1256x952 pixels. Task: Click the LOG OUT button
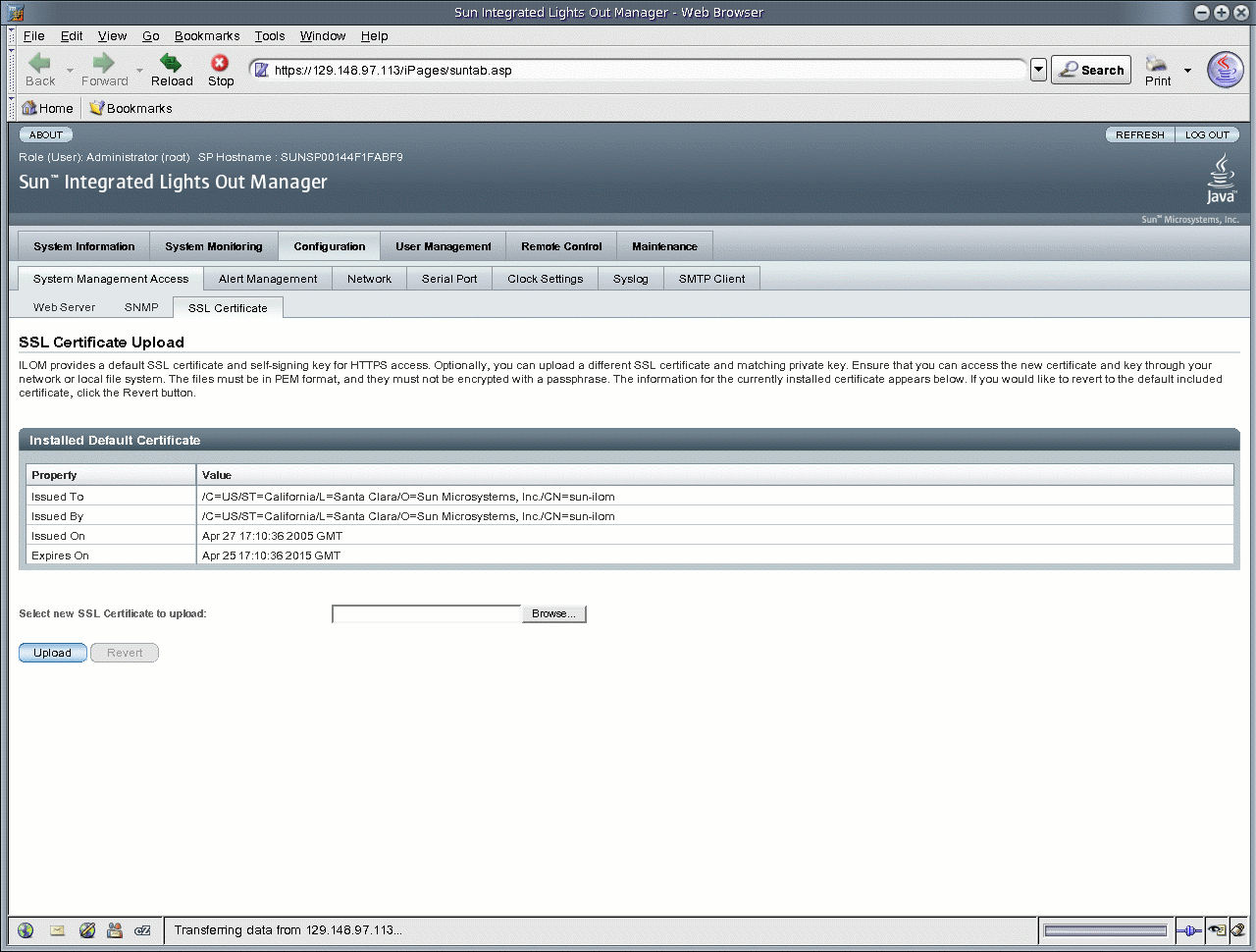1207,134
